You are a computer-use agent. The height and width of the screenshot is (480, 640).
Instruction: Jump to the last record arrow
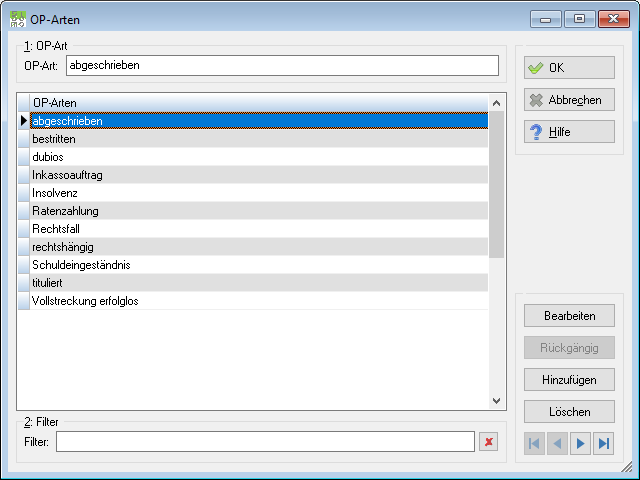603,443
